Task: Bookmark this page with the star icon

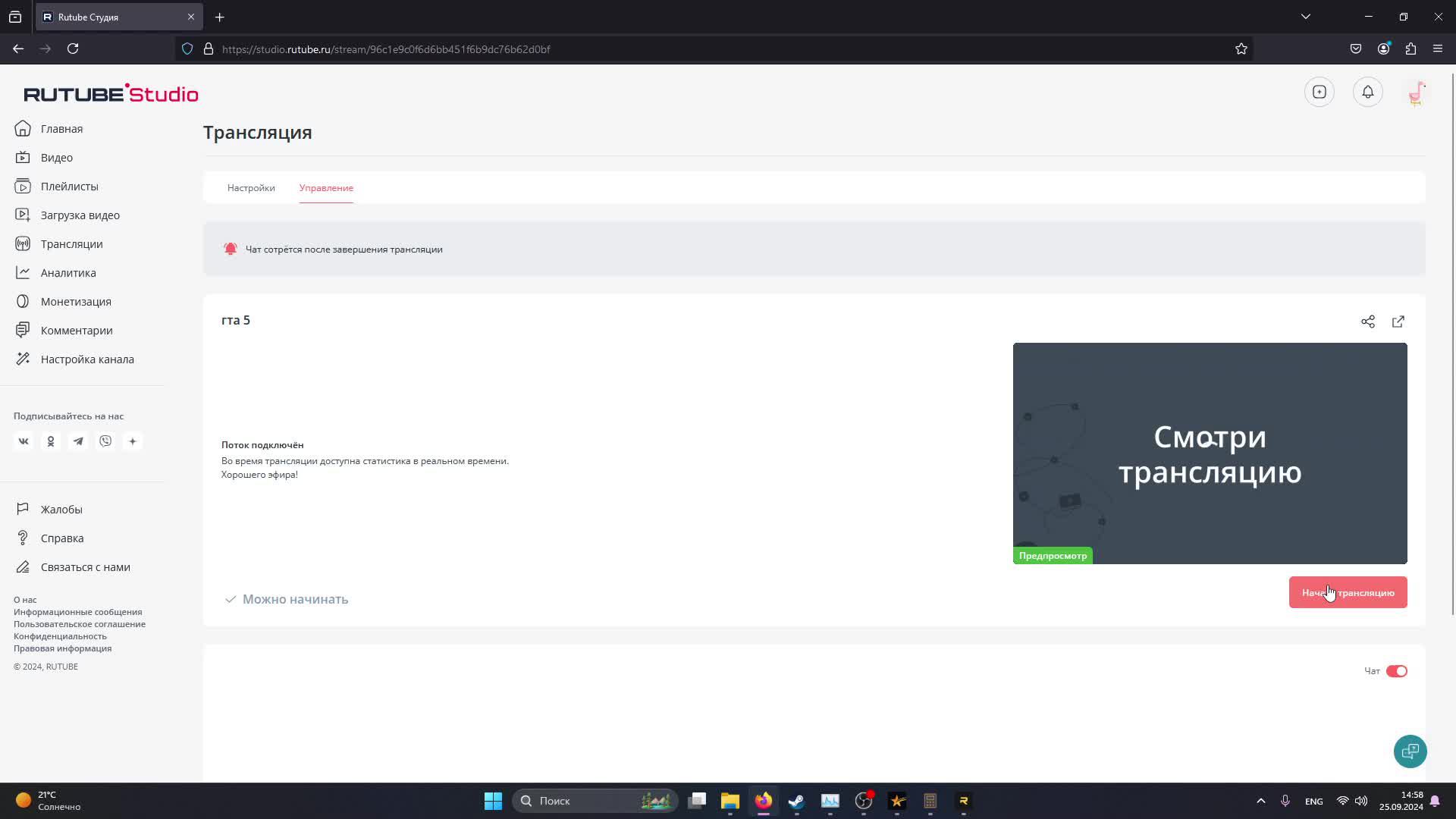Action: point(1241,49)
